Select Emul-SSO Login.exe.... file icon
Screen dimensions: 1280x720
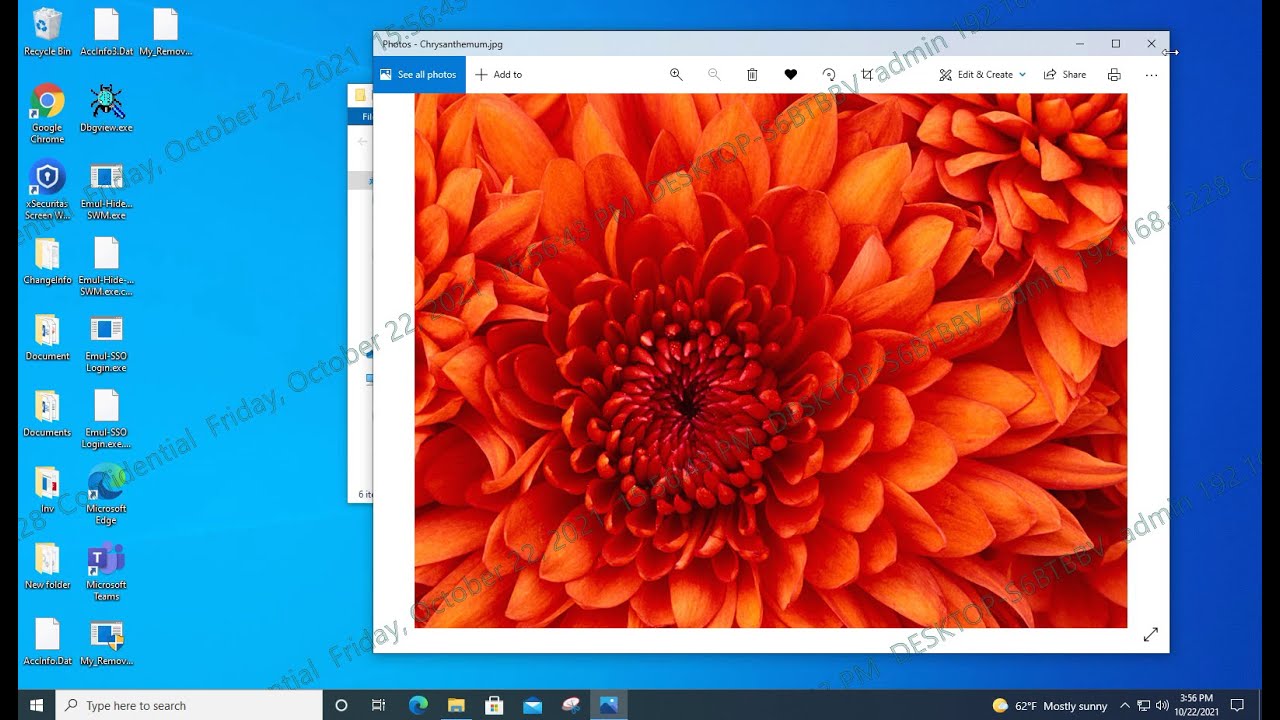pos(106,419)
